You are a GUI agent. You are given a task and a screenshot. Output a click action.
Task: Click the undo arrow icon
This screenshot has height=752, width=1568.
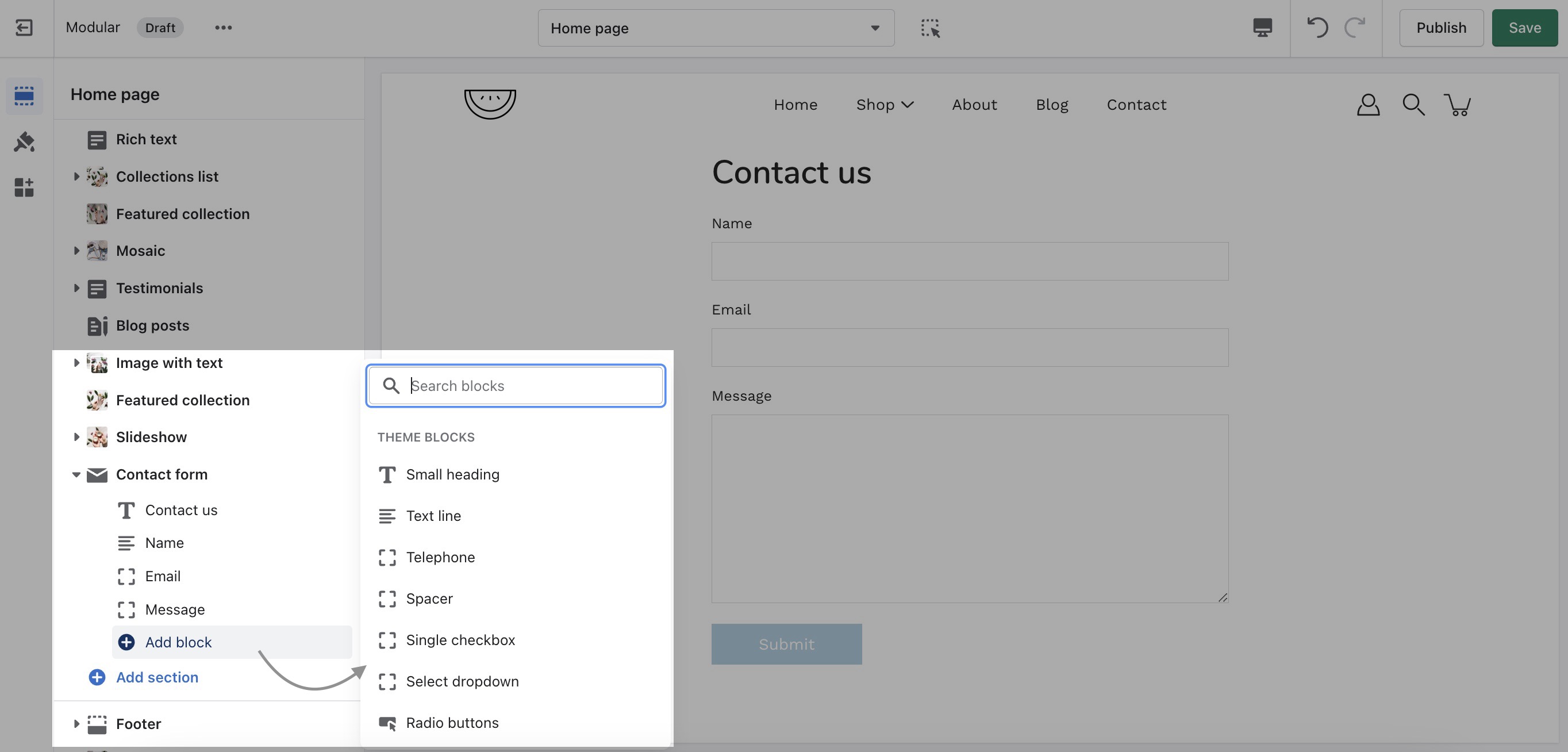[x=1317, y=28]
